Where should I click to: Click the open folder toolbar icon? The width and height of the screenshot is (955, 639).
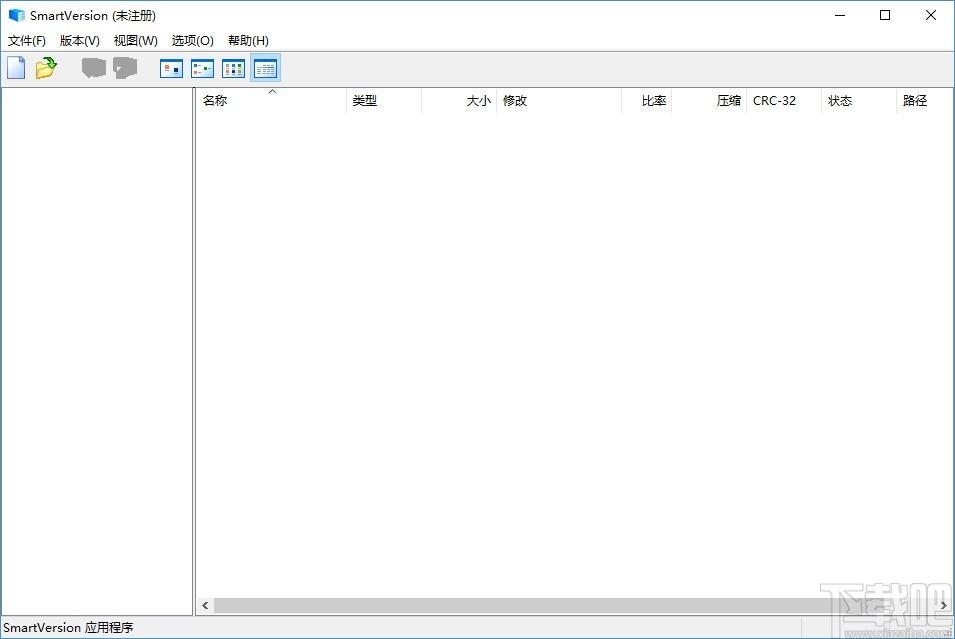click(x=46, y=68)
